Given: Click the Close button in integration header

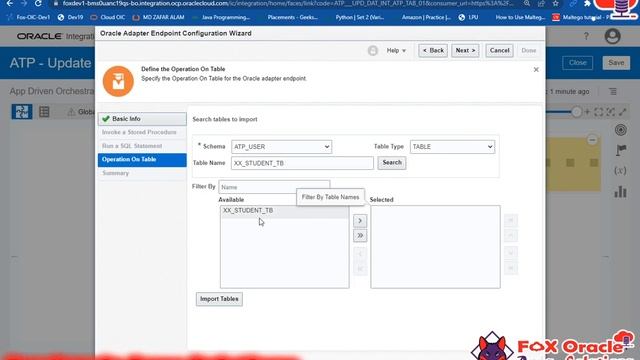Looking at the screenshot, I should click(578, 63).
